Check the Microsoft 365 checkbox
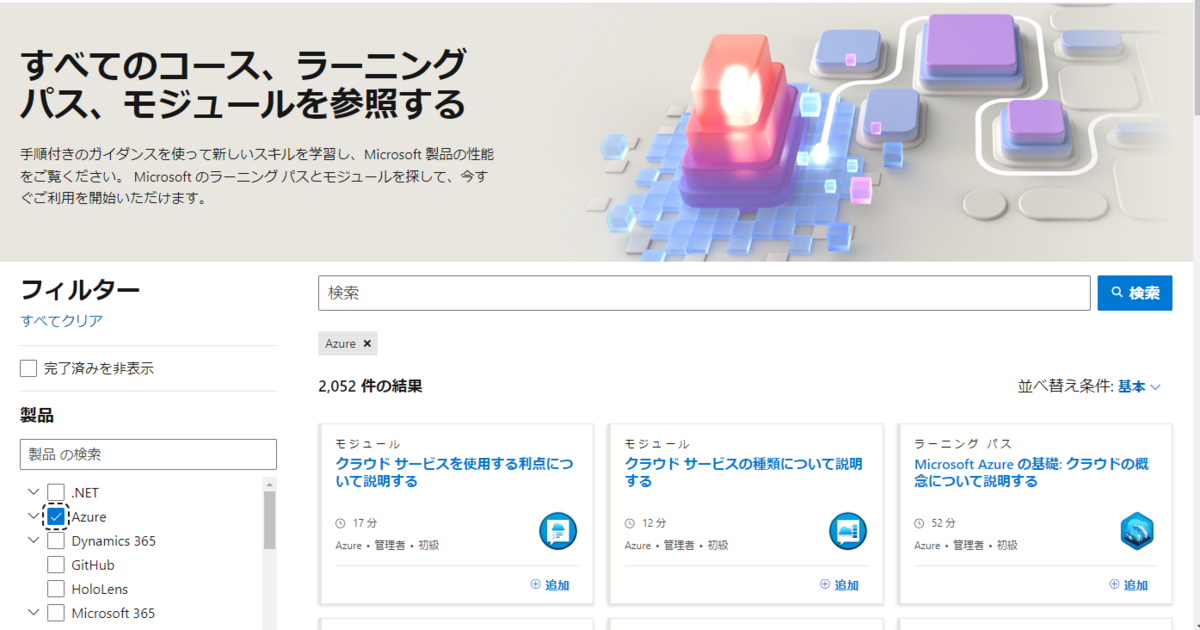Viewport: 1200px width, 630px height. tap(56, 613)
